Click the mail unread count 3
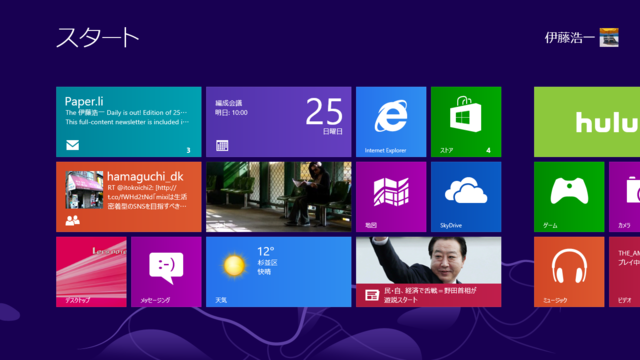640x360 pixels. (x=188, y=151)
